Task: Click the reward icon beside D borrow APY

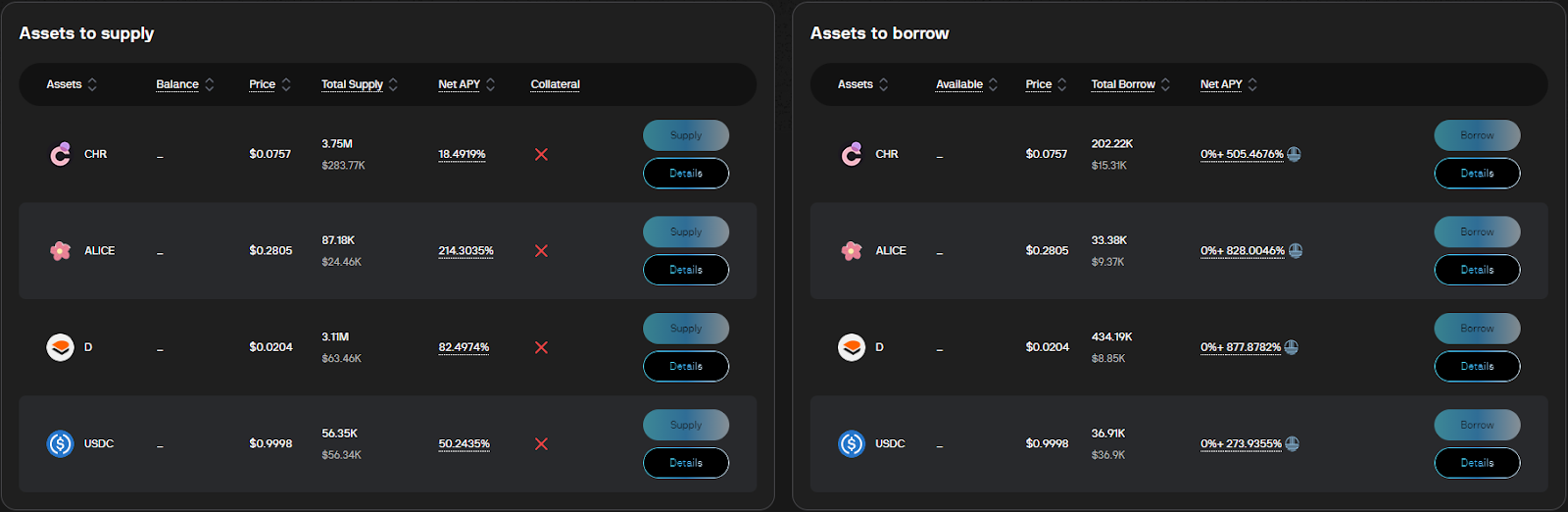Action: tap(1292, 347)
